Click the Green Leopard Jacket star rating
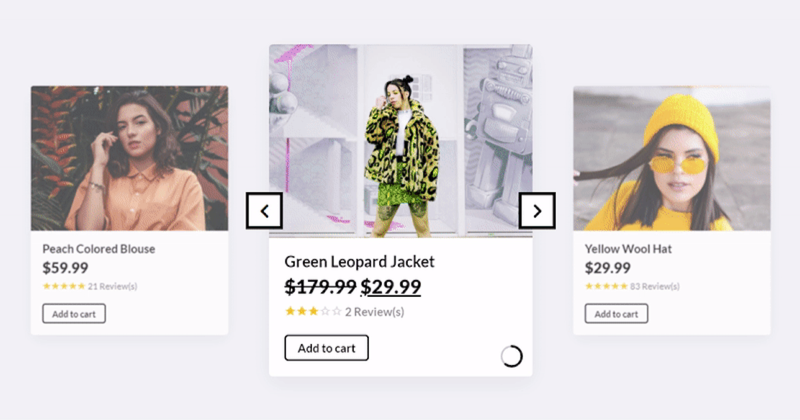800x420 pixels. coord(312,312)
